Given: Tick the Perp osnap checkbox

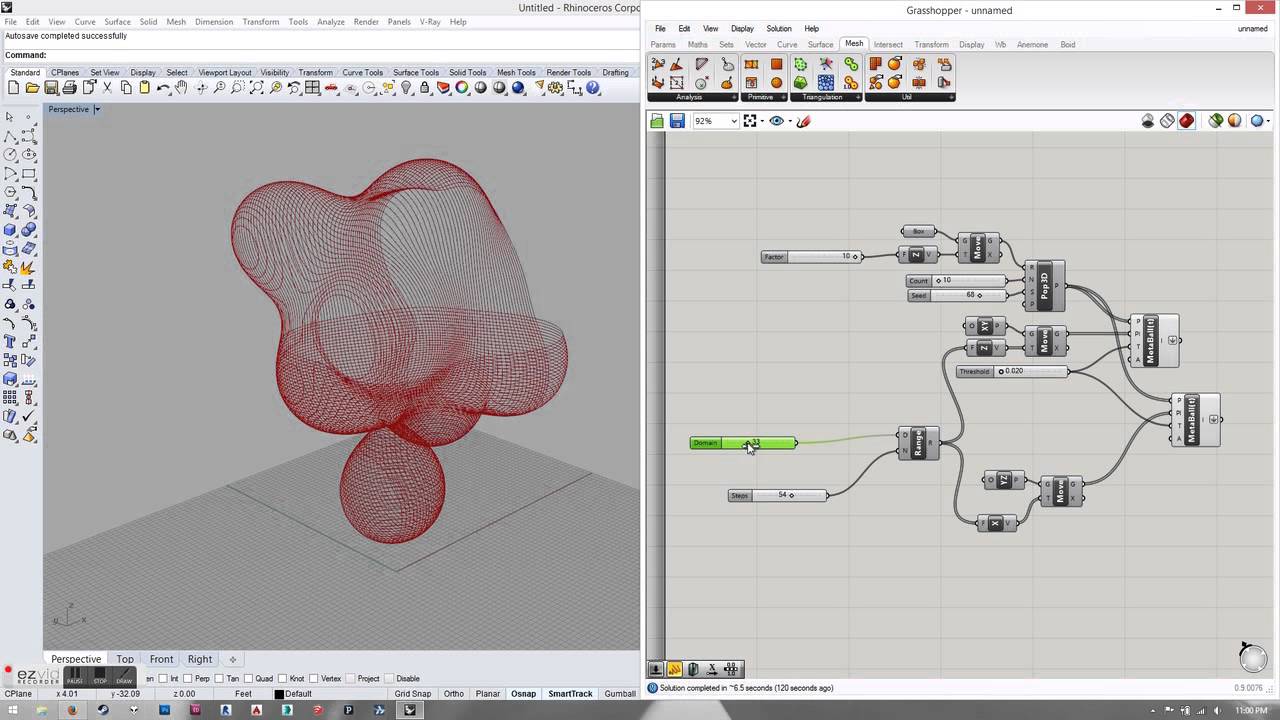Looking at the screenshot, I should tap(190, 678).
